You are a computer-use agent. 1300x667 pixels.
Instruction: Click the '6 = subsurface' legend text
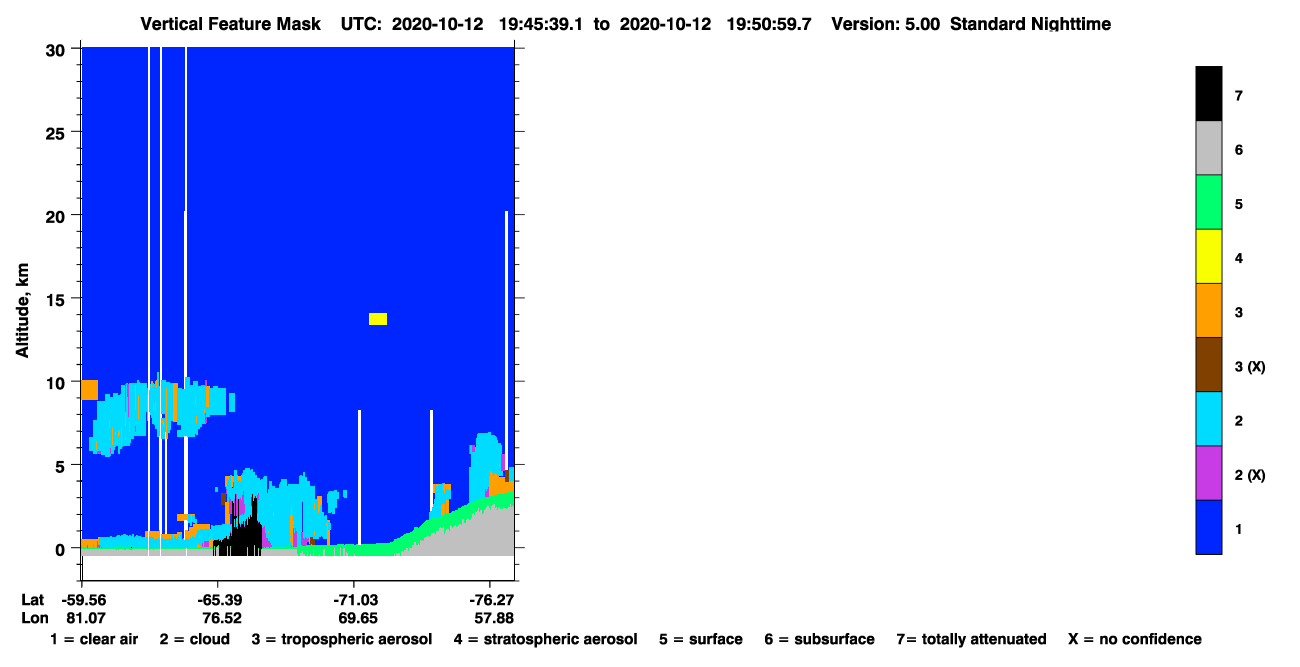pos(820,639)
